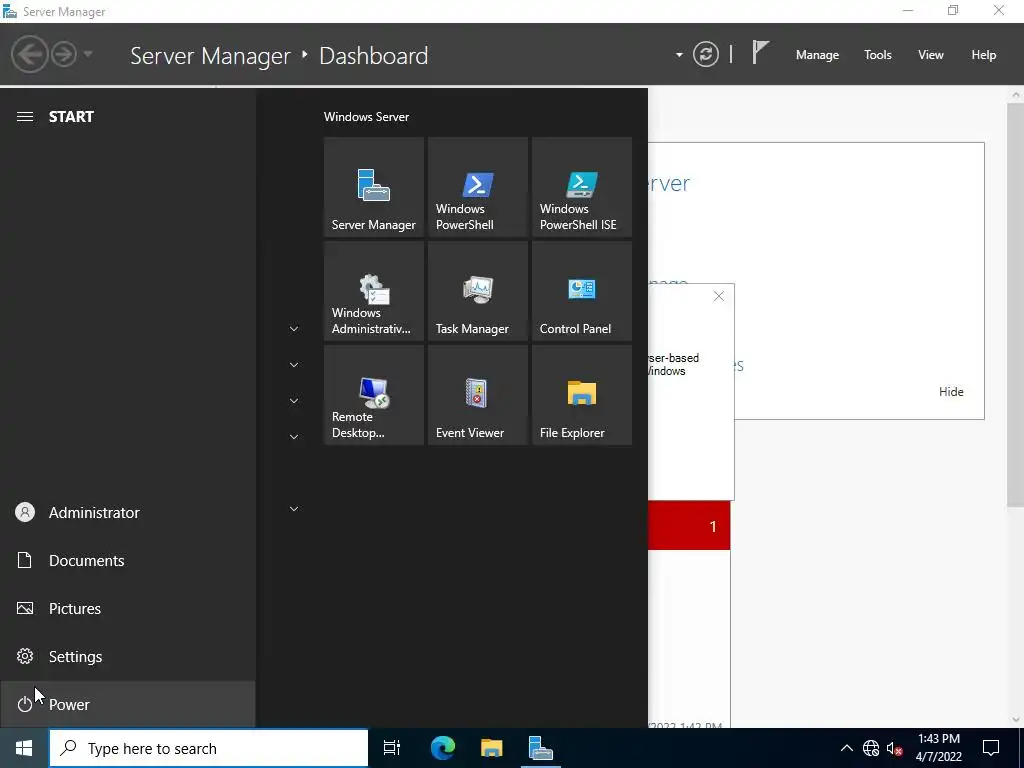The width and height of the screenshot is (1024, 768).
Task: Click the taskbar clock showing 1:43 PM
Action: pyautogui.click(x=938, y=748)
